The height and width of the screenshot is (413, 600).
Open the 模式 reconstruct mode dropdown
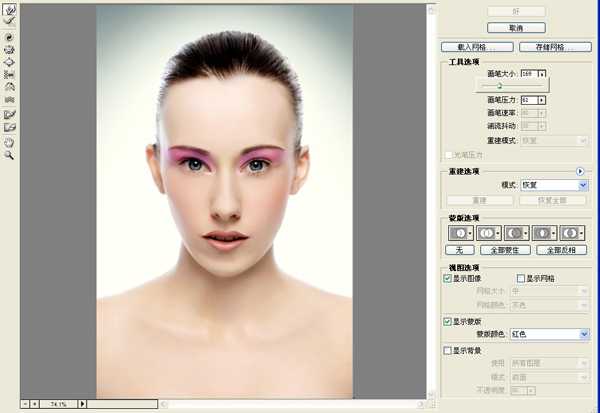(554, 185)
